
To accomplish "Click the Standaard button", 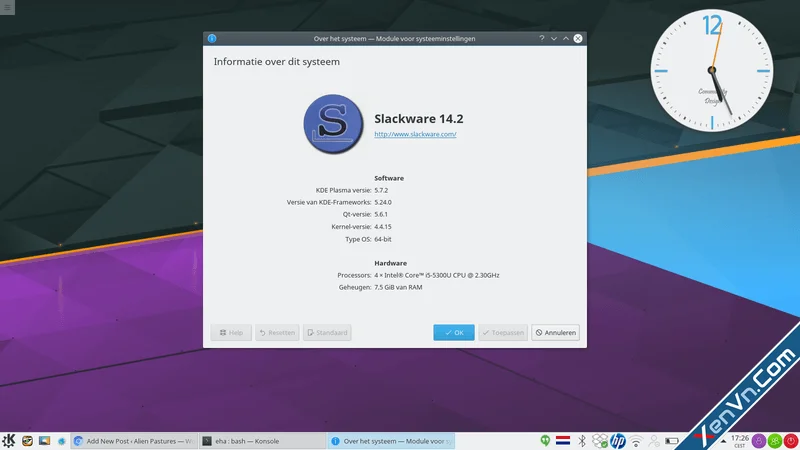I will (x=327, y=333).
